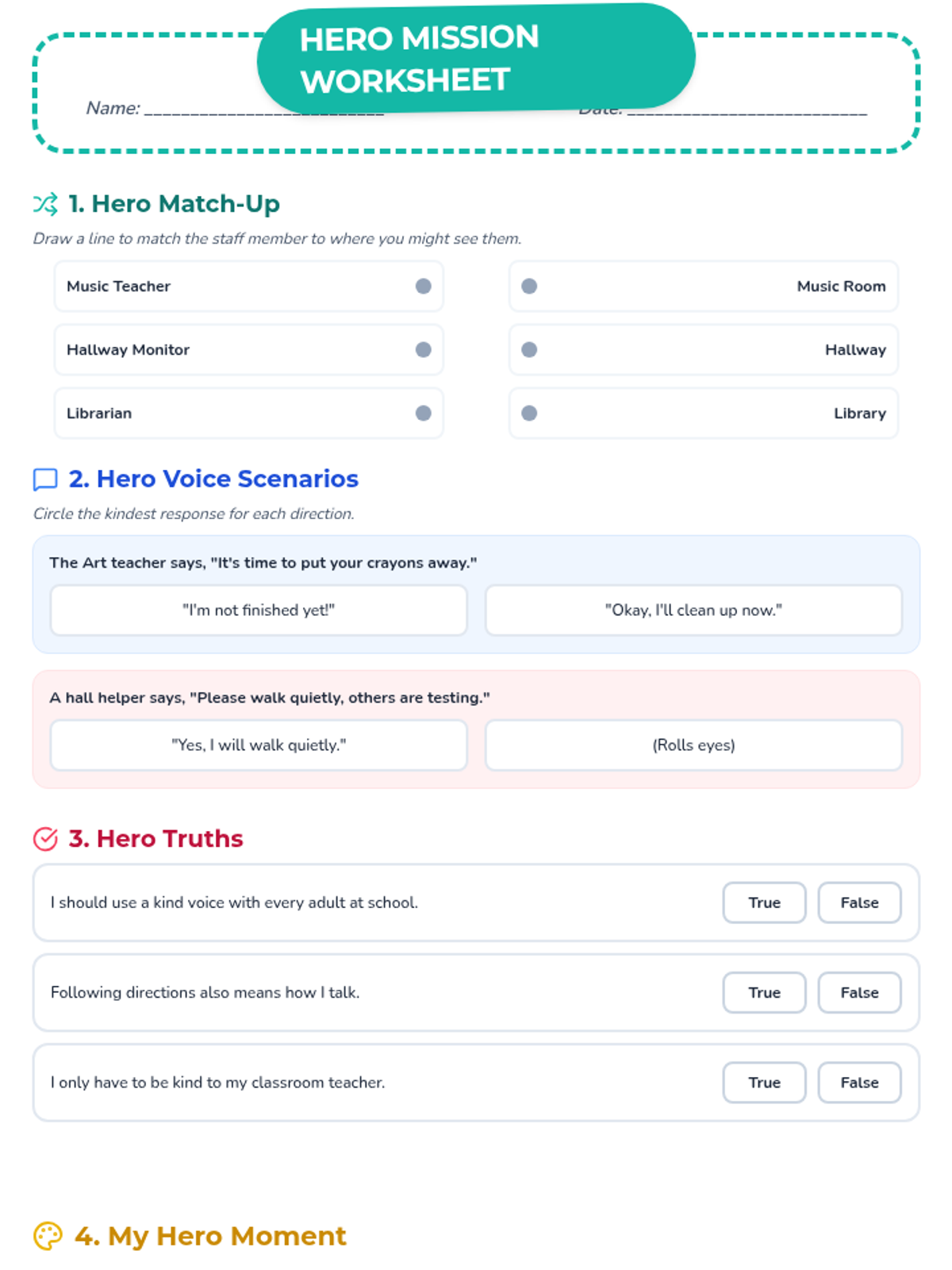Click the dot next to Librarian

[x=424, y=414]
